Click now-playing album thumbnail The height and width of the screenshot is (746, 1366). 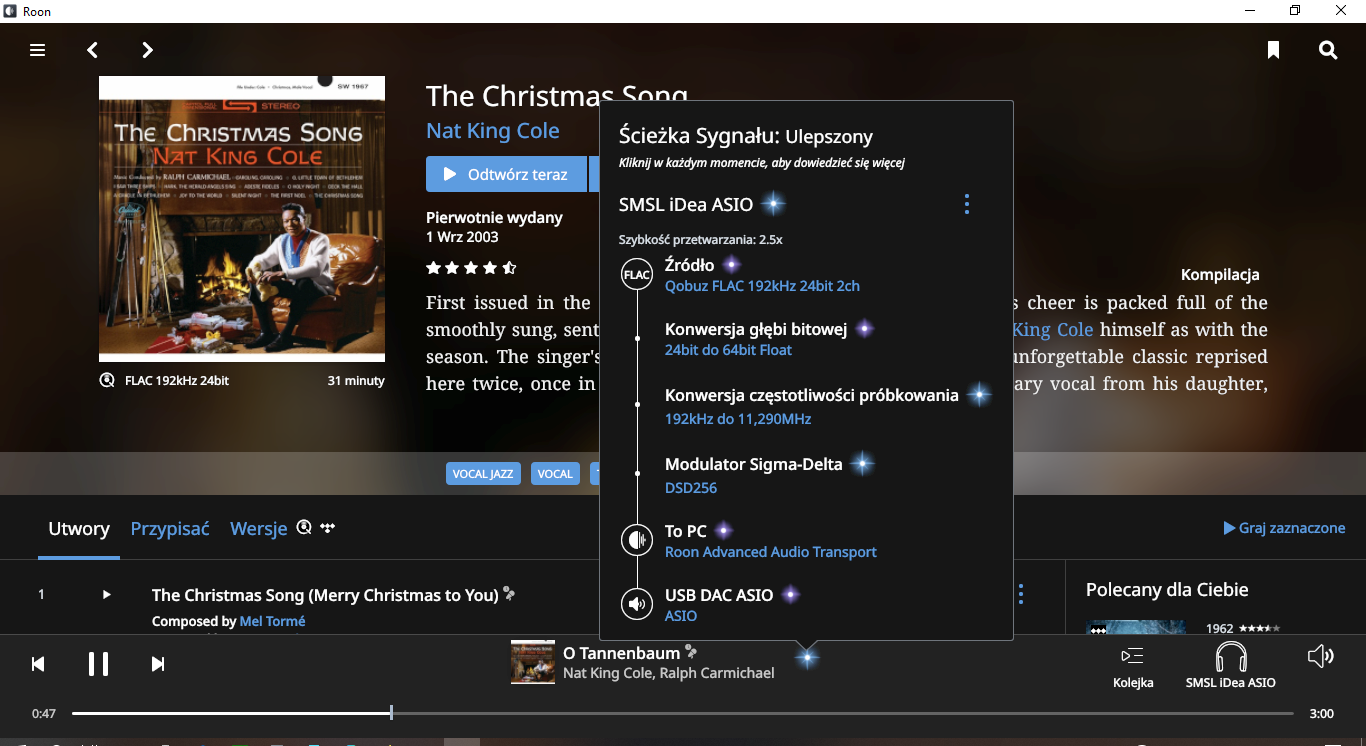(x=533, y=662)
